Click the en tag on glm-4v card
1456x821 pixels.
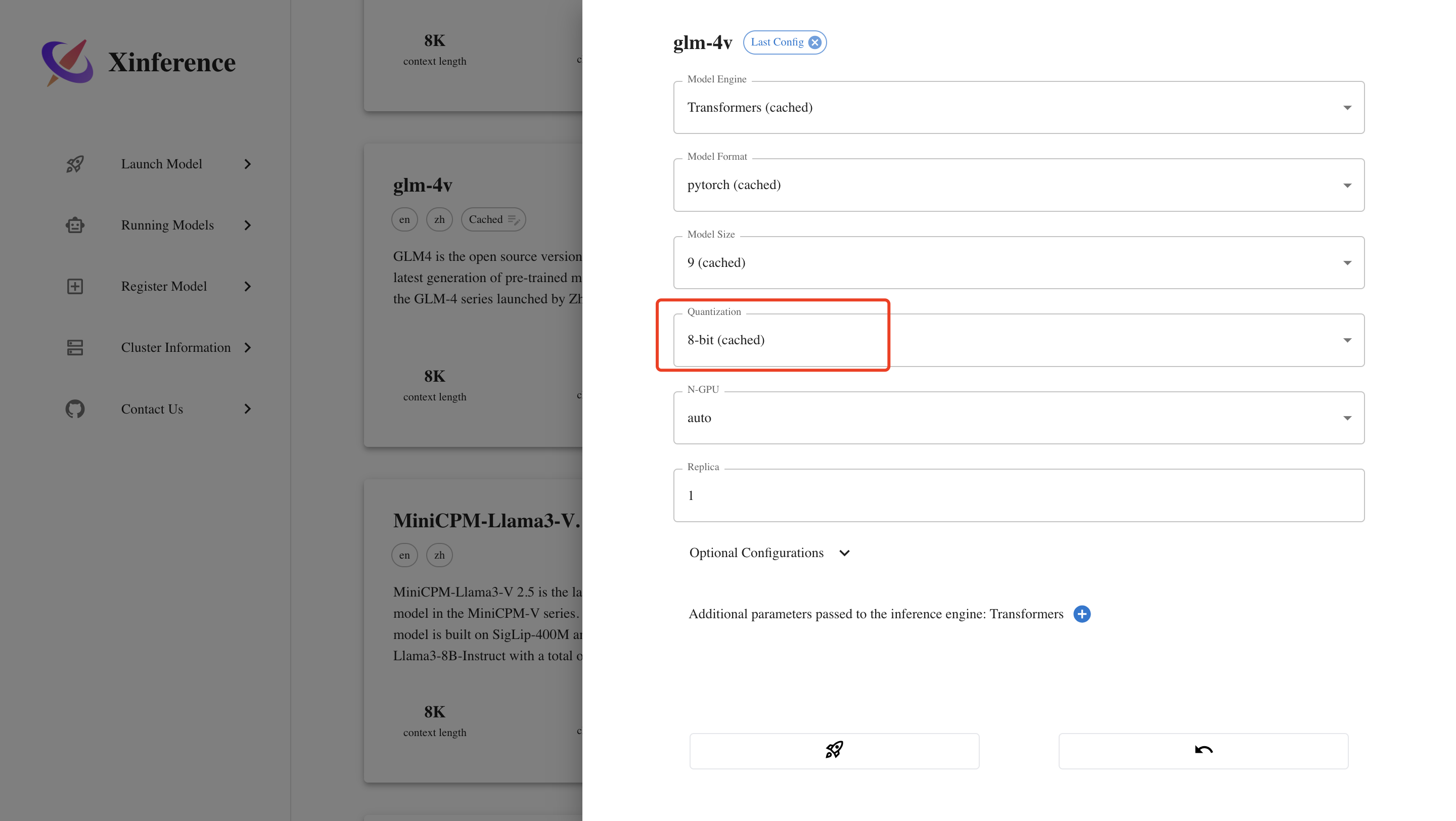404,219
